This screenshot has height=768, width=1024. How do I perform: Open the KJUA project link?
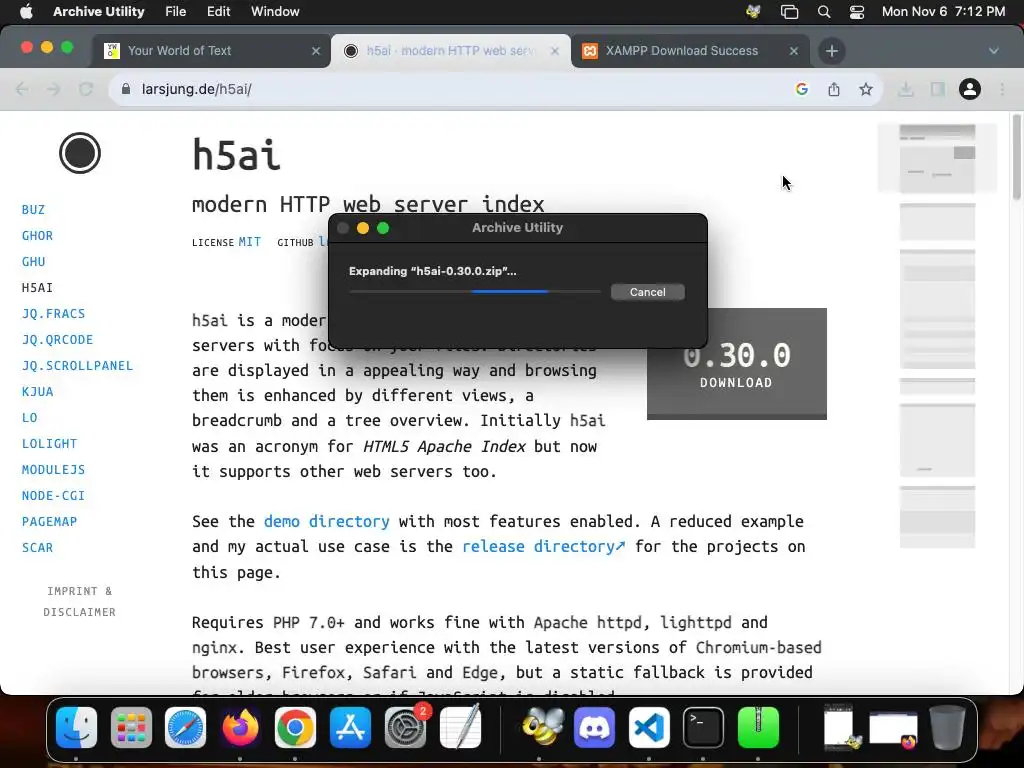click(x=37, y=392)
